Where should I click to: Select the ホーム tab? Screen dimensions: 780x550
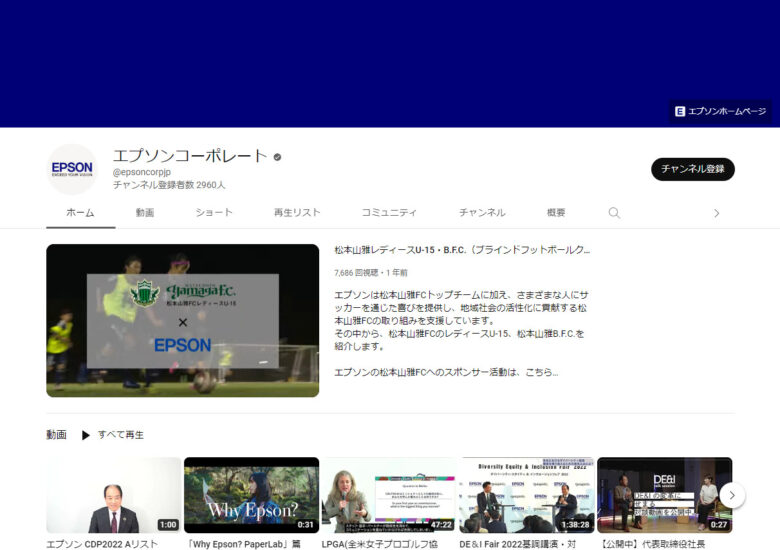point(81,213)
